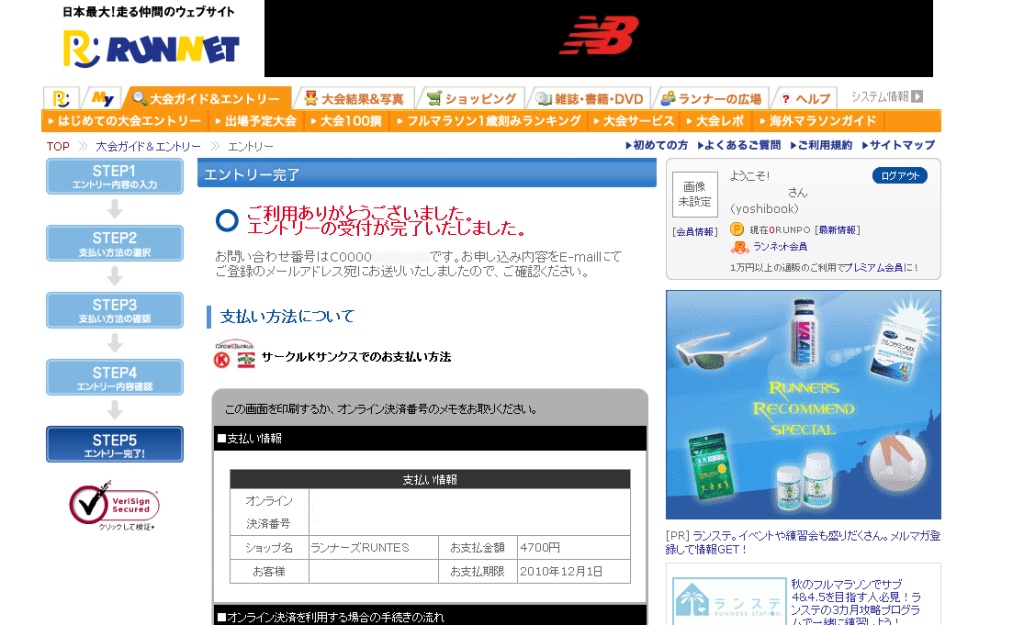Screen dimensions: 1024x625
Task: Open 大会100撰 submenu item
Action: click(346, 121)
